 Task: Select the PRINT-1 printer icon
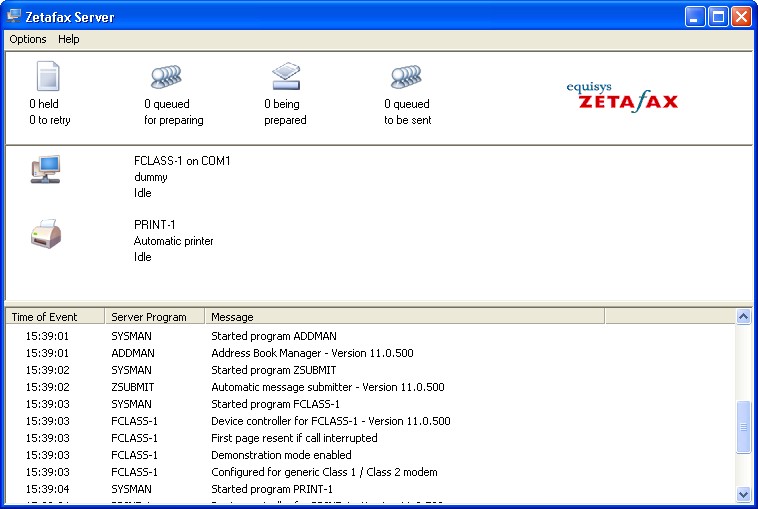pos(46,235)
